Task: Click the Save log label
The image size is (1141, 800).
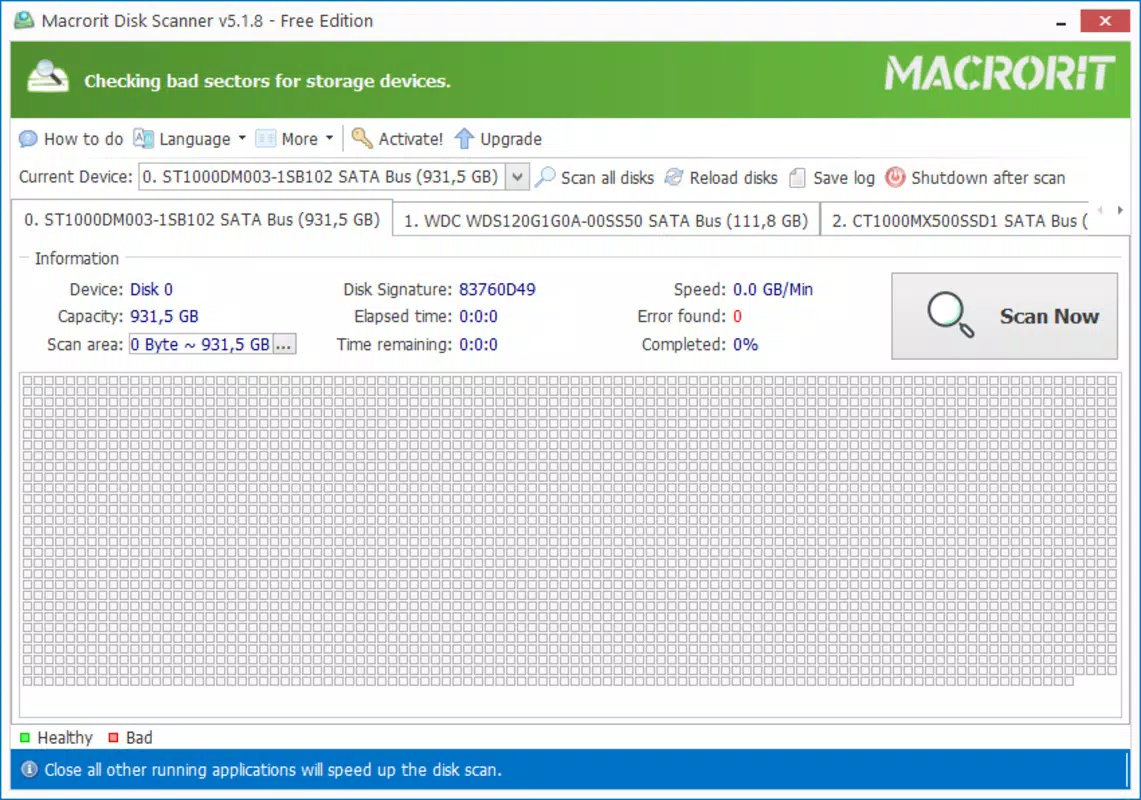Action: click(843, 178)
